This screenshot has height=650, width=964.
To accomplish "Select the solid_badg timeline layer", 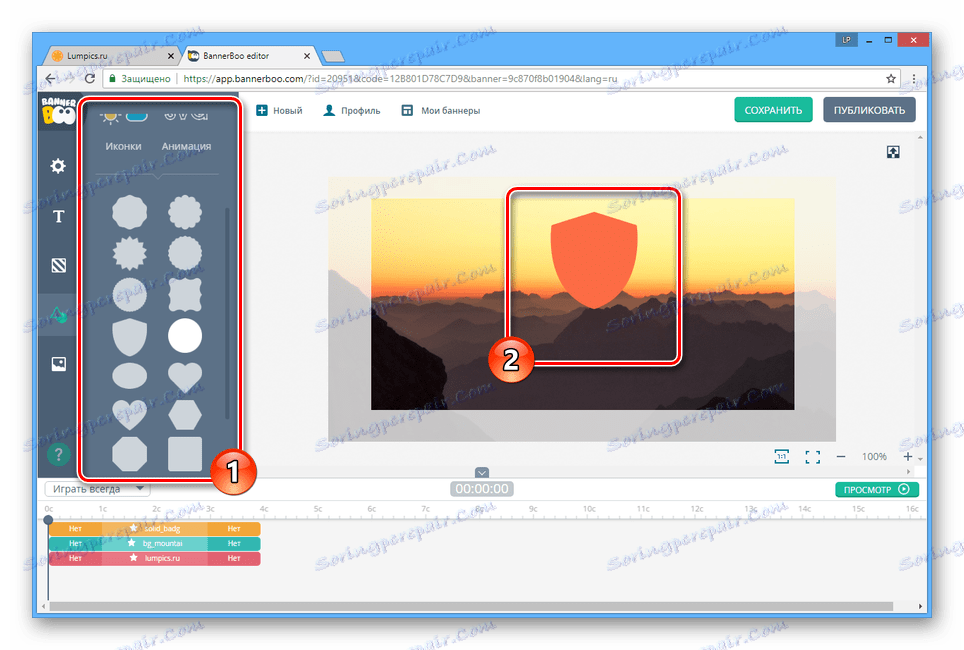I will pos(154,529).
